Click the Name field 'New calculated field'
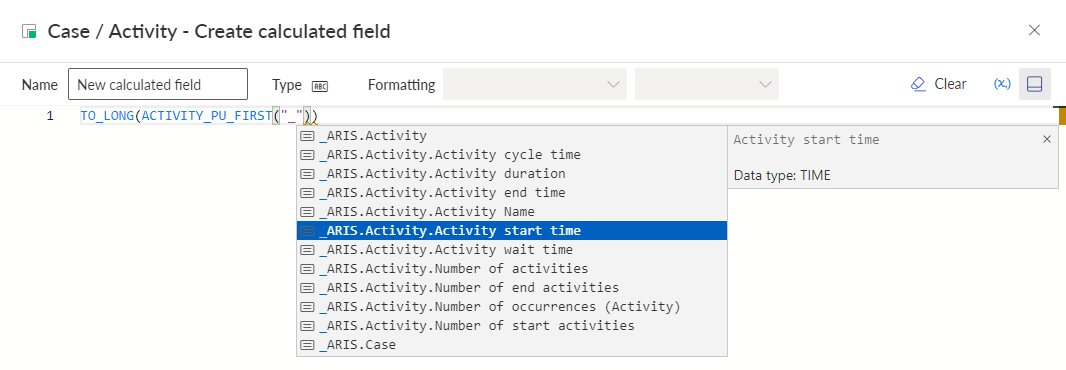Viewport: 1066px width, 370px height. click(x=158, y=84)
